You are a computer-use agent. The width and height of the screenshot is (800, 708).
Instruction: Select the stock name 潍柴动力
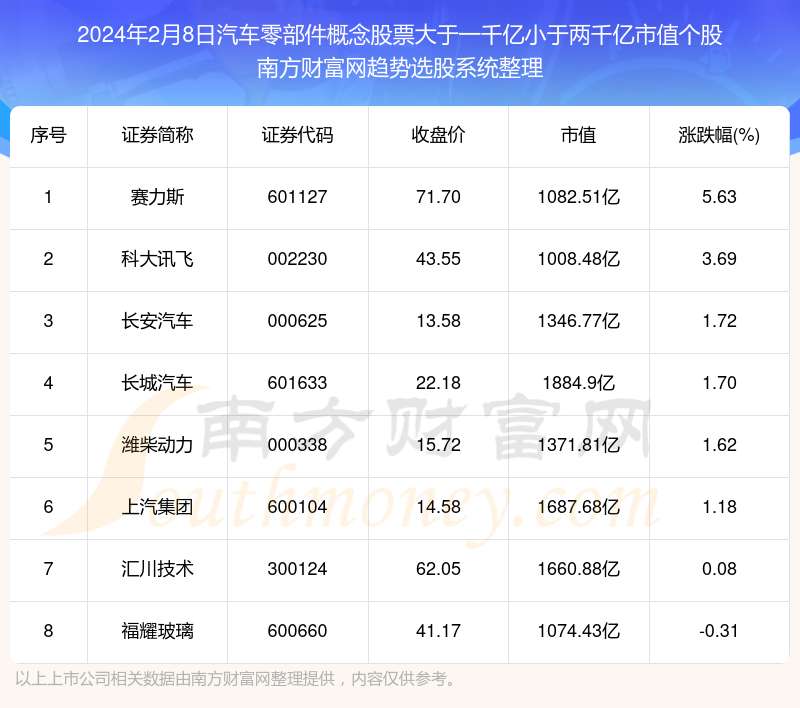click(157, 445)
